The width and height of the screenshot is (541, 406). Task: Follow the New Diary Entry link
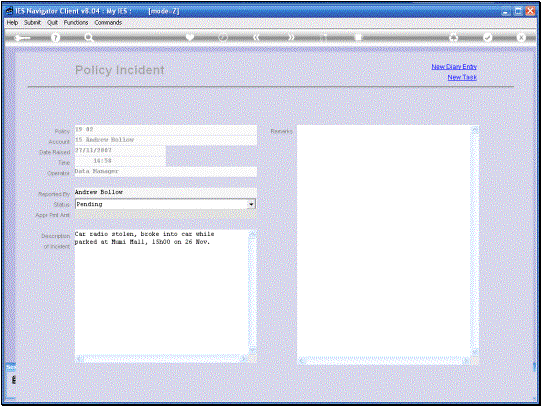tap(454, 67)
